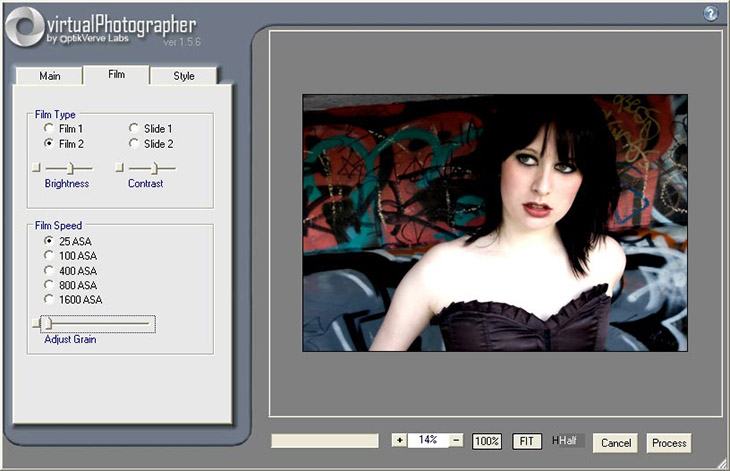The width and height of the screenshot is (730, 471).
Task: Set film speed to 400 ASA
Action: point(48,270)
